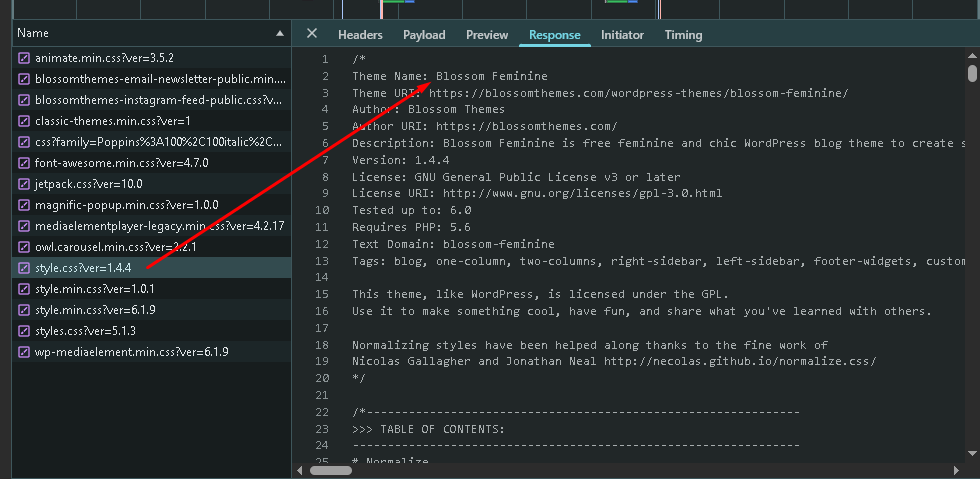Select blossomthemes-email-newsletter-public.min request
Viewport: 980px width, 479px height.
pyautogui.click(x=151, y=79)
